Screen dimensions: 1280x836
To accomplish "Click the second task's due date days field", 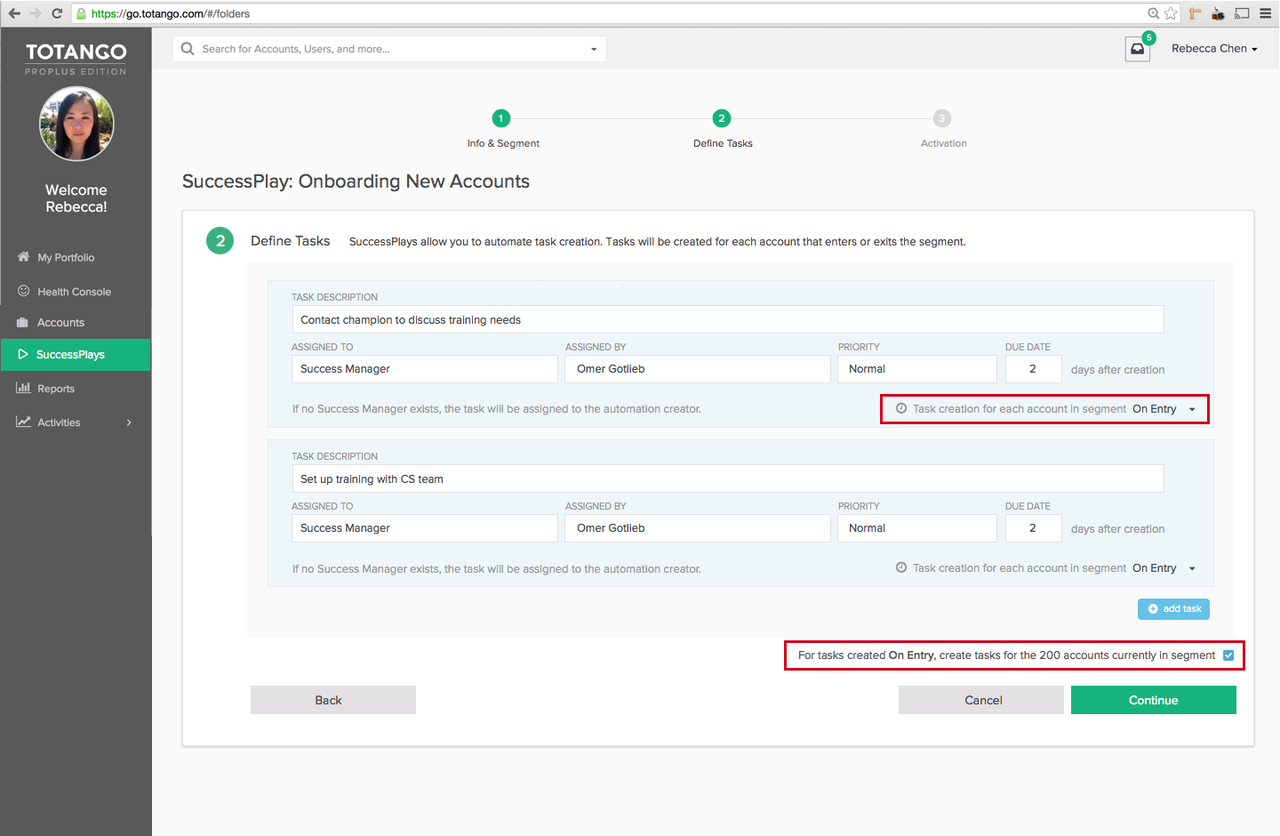I will click(x=1033, y=528).
